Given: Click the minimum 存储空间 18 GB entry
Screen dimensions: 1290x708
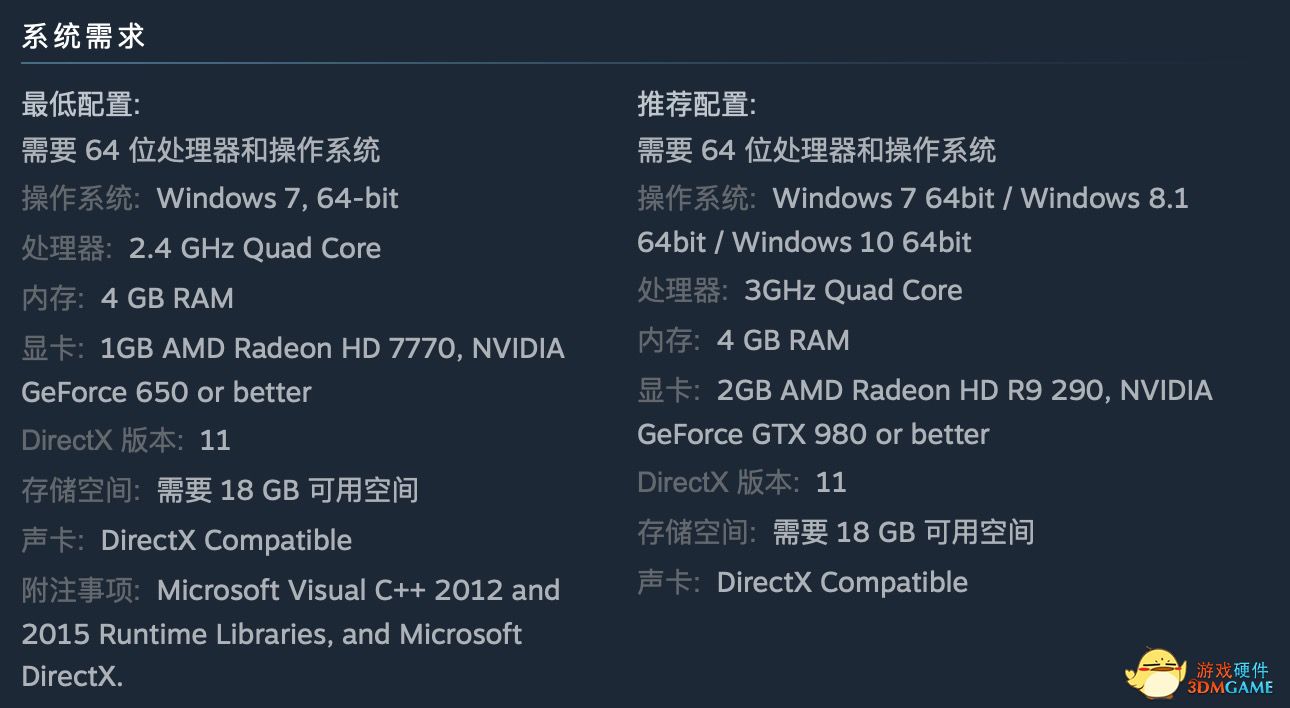Looking at the screenshot, I should coord(220,490).
